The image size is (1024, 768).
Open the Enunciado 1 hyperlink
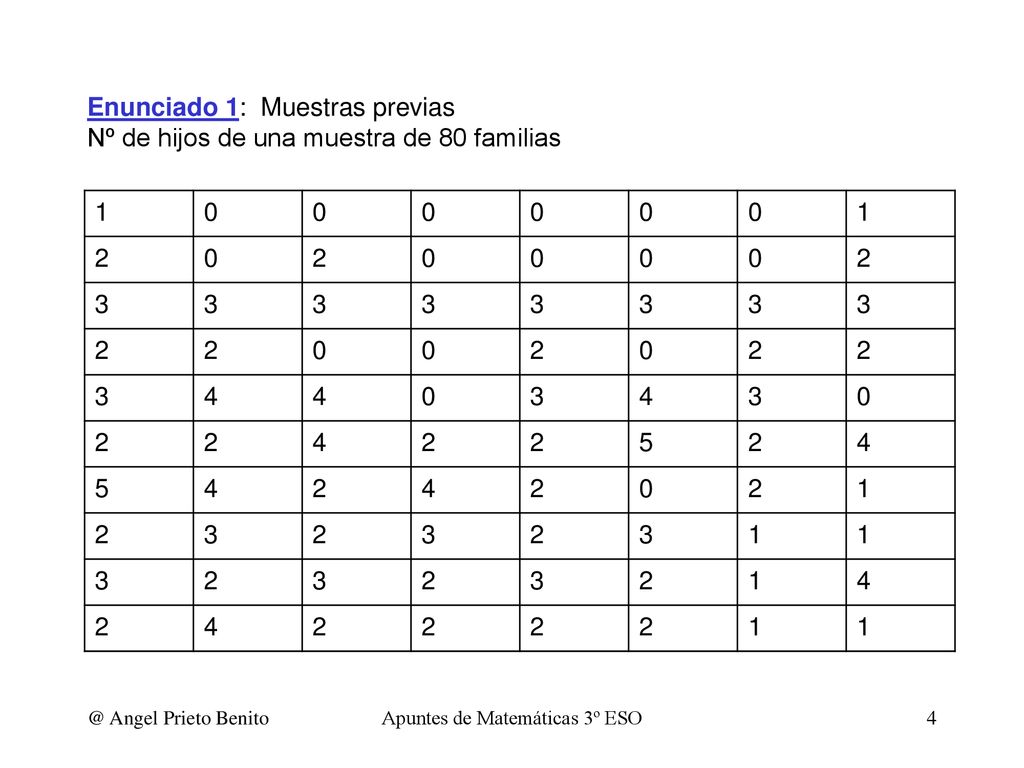pyautogui.click(x=163, y=107)
